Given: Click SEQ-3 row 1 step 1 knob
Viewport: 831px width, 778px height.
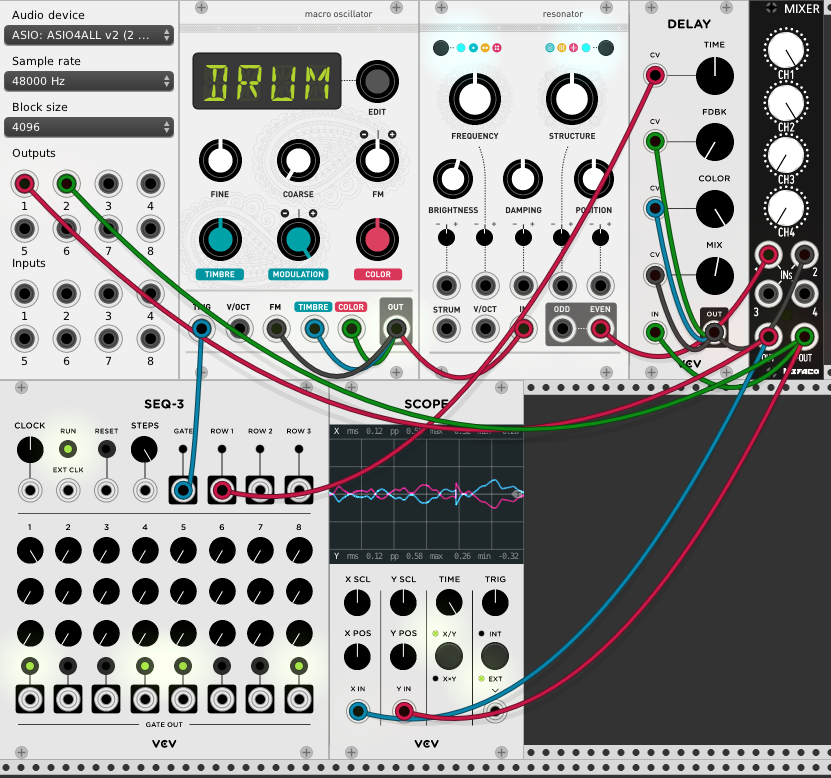Looking at the screenshot, I should 30,551.
